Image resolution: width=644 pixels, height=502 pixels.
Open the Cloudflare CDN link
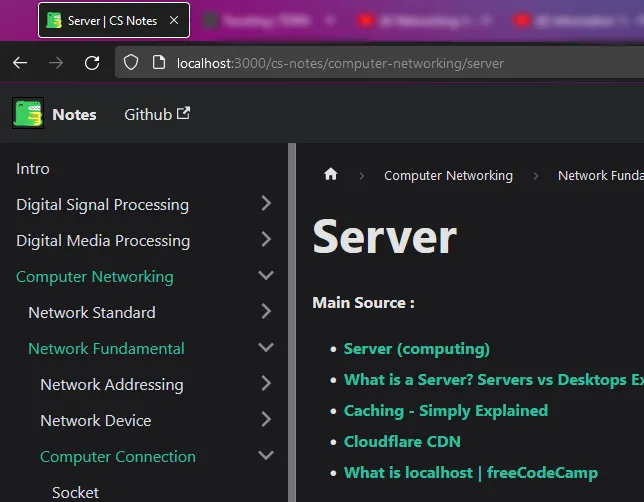click(x=402, y=442)
